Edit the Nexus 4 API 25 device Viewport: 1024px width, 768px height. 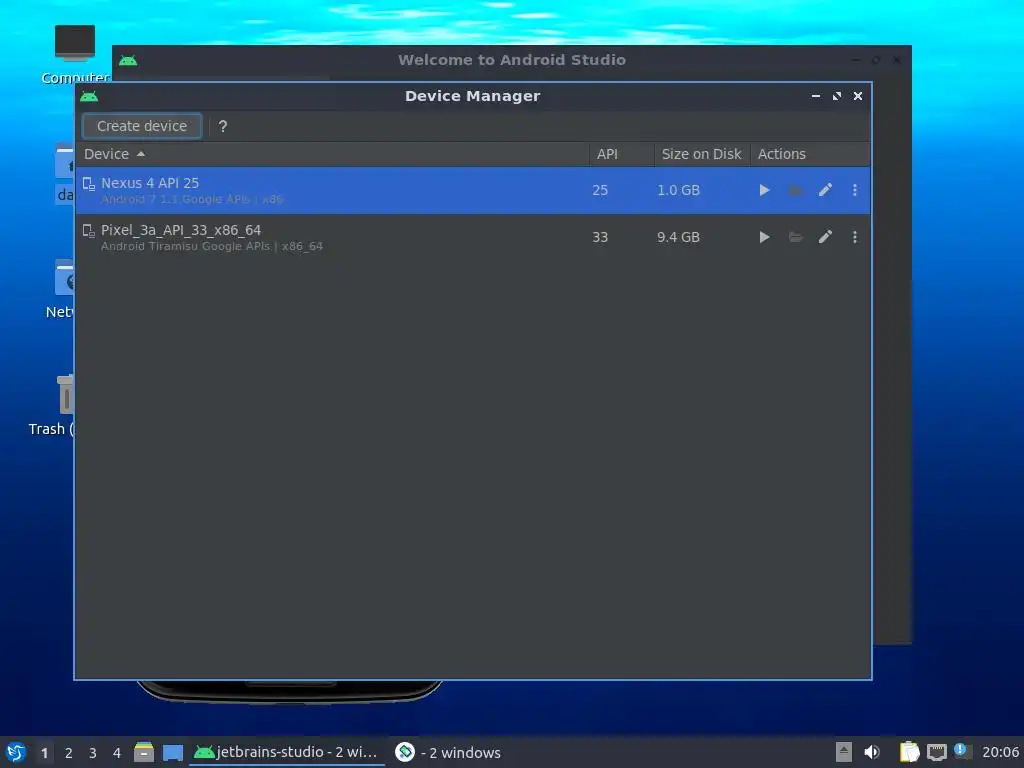click(x=825, y=190)
